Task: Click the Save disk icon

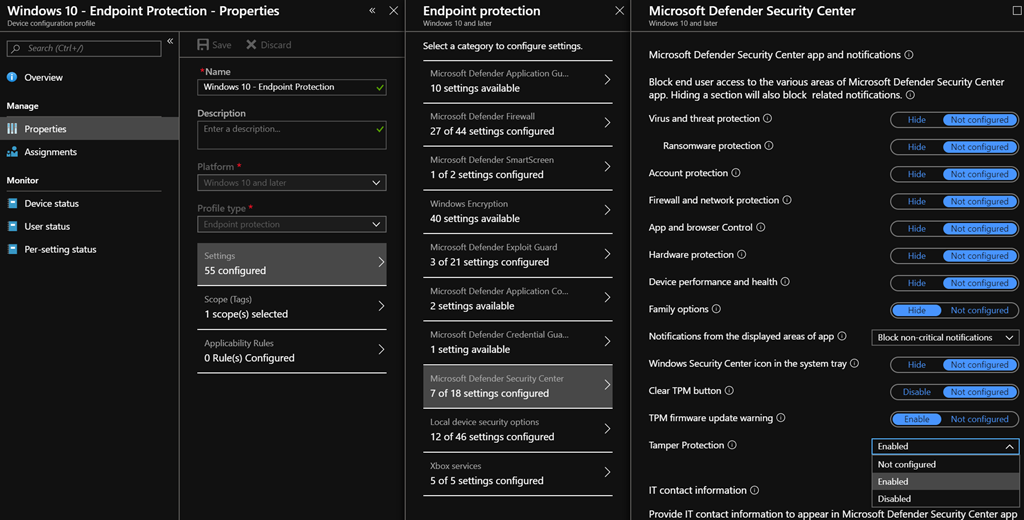Action: pos(204,45)
